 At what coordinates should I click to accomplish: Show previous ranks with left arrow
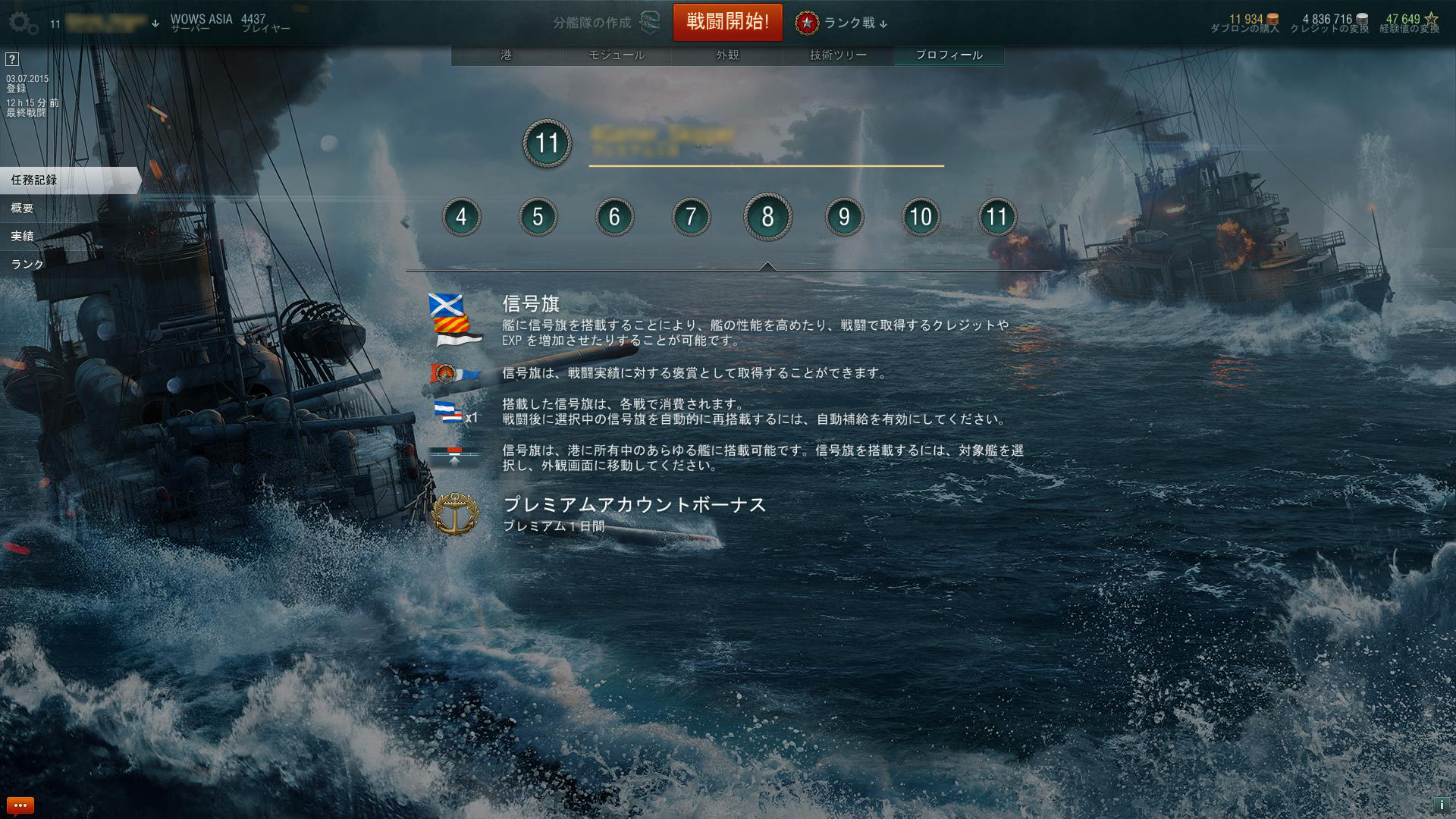coord(405,222)
